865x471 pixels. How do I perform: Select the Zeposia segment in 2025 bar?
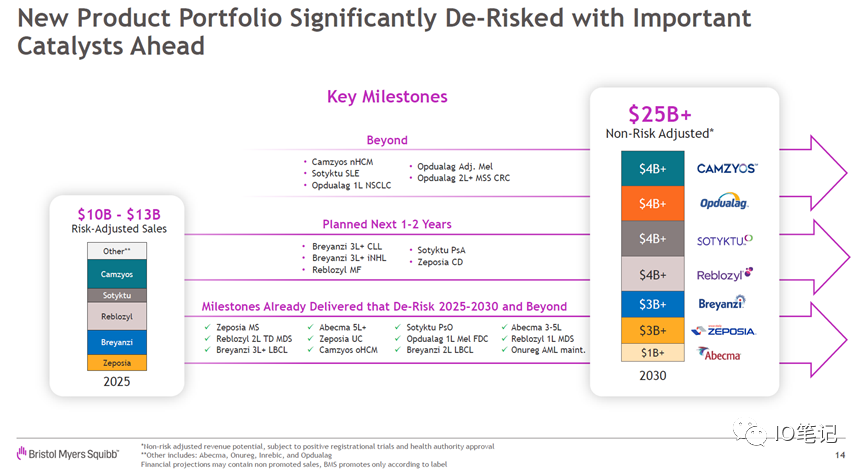116,362
